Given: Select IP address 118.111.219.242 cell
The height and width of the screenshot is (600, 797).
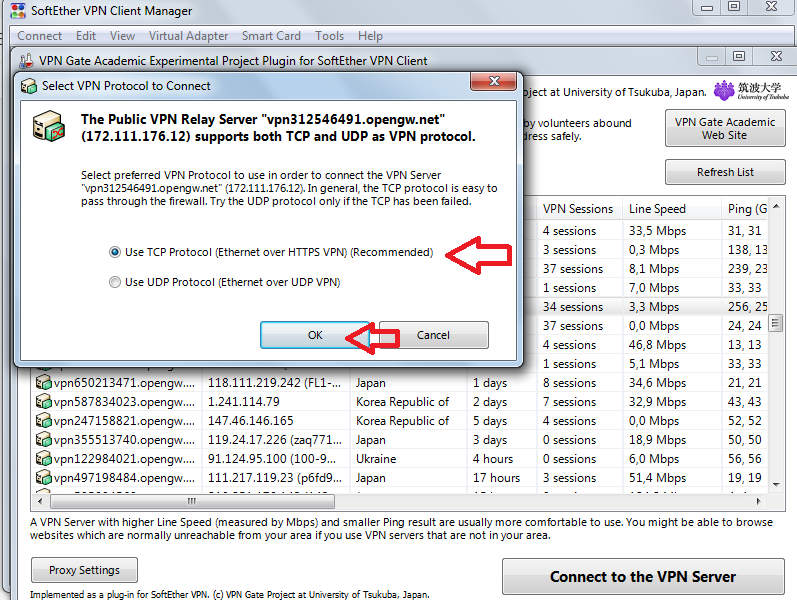Looking at the screenshot, I should (x=274, y=383).
